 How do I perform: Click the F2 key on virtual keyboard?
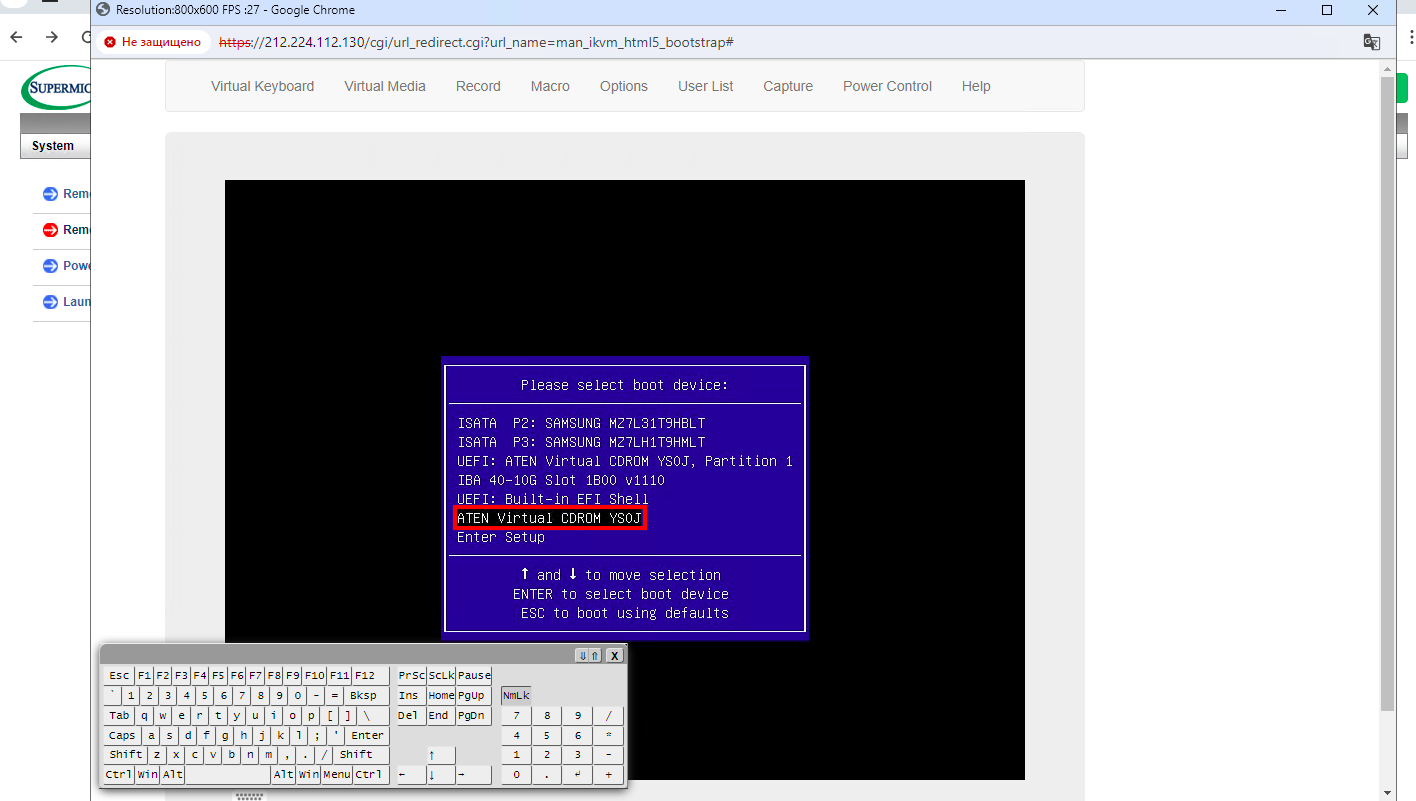pyautogui.click(x=163, y=675)
